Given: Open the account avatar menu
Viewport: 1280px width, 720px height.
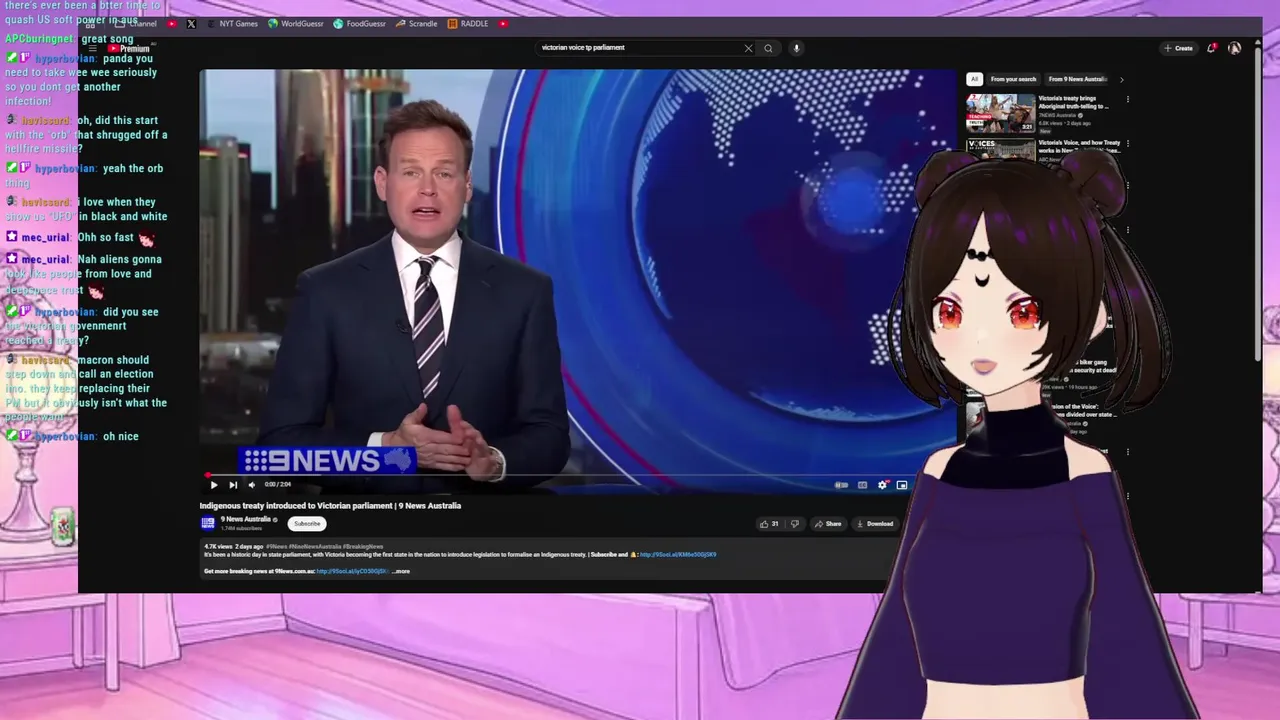Looking at the screenshot, I should click(1234, 48).
